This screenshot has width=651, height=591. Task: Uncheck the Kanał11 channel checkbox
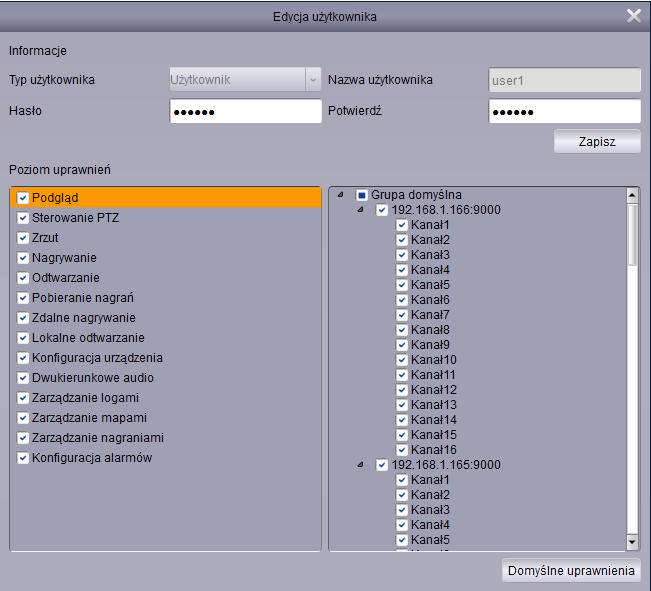(x=401, y=375)
